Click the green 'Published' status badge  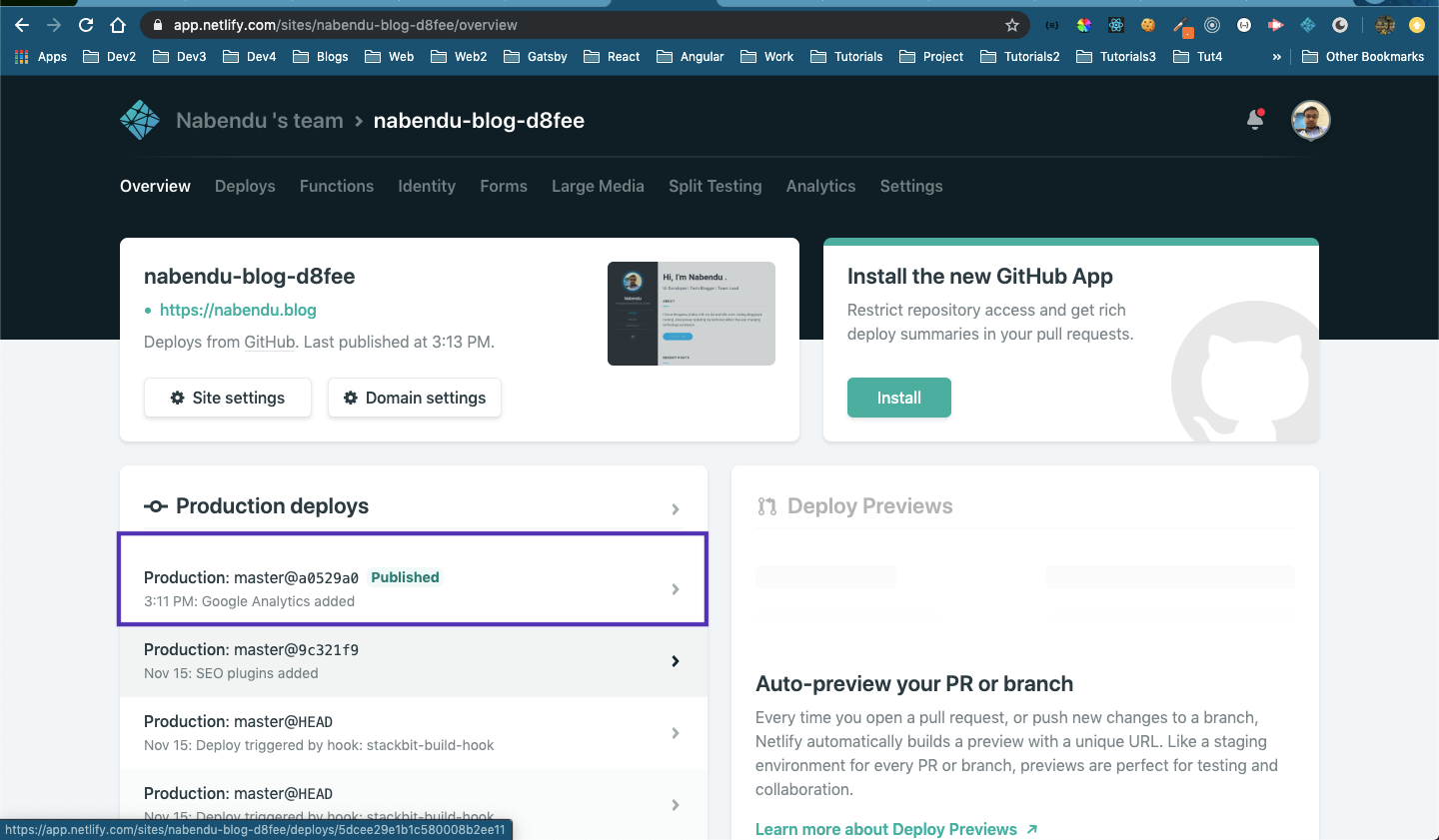point(405,577)
